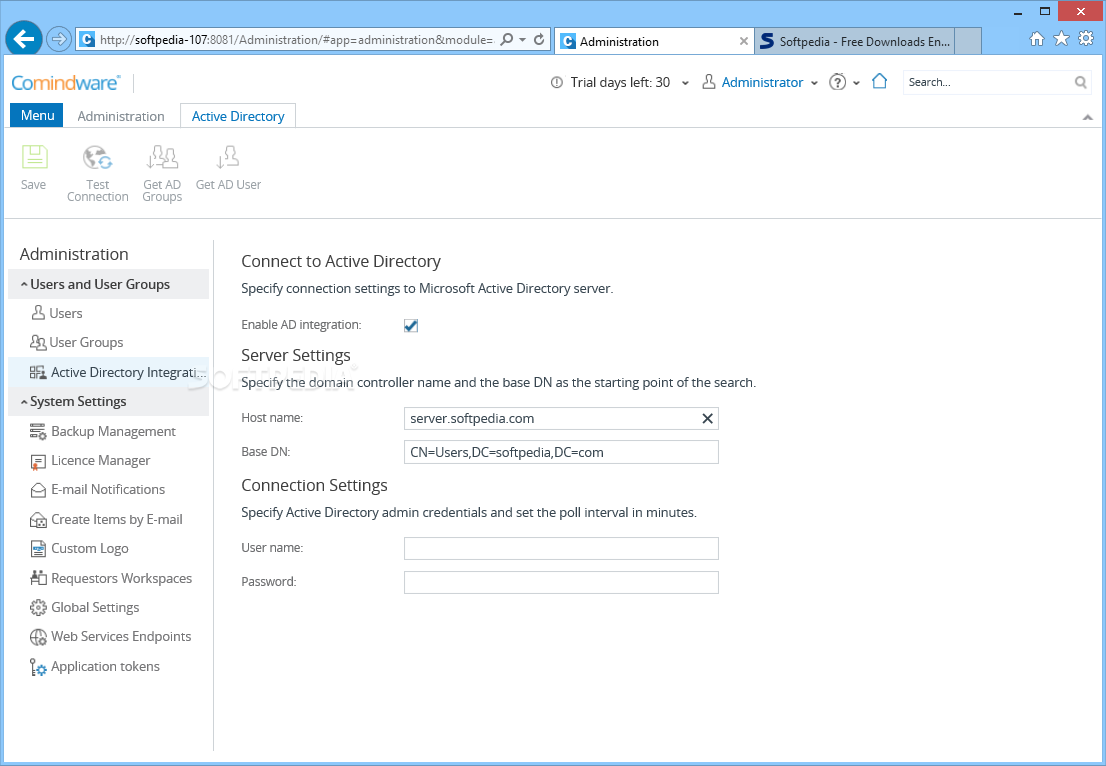Select the Active Directory ribbon tab
The image size is (1106, 766).
(238, 116)
